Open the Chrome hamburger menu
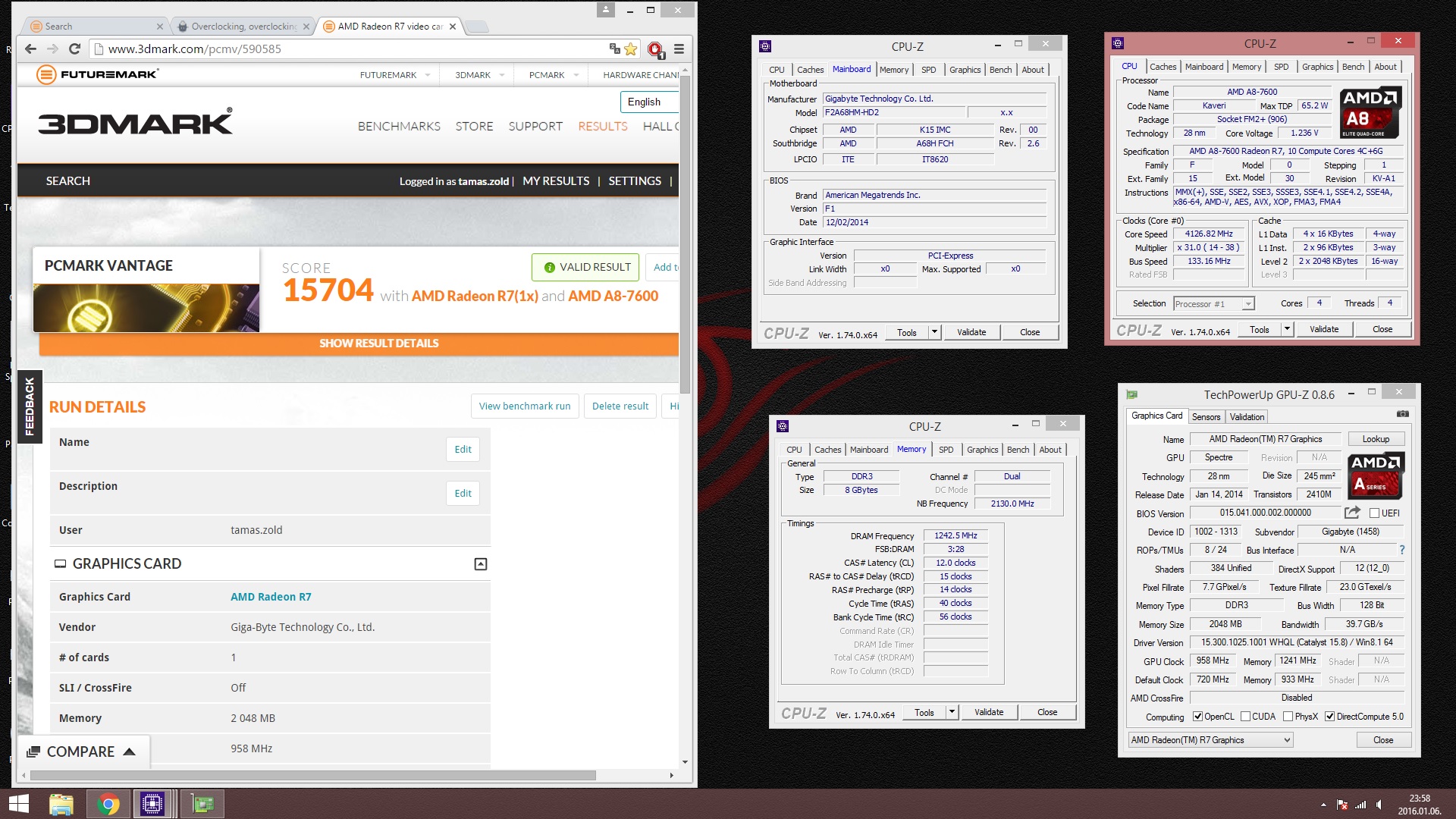The image size is (1456, 819). coord(679,49)
